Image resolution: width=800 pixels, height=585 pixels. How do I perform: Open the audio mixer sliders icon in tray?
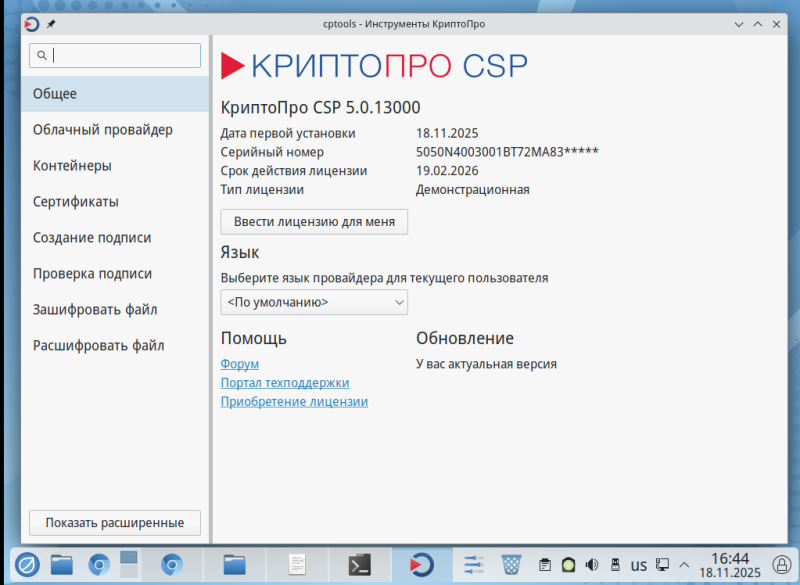[472, 564]
